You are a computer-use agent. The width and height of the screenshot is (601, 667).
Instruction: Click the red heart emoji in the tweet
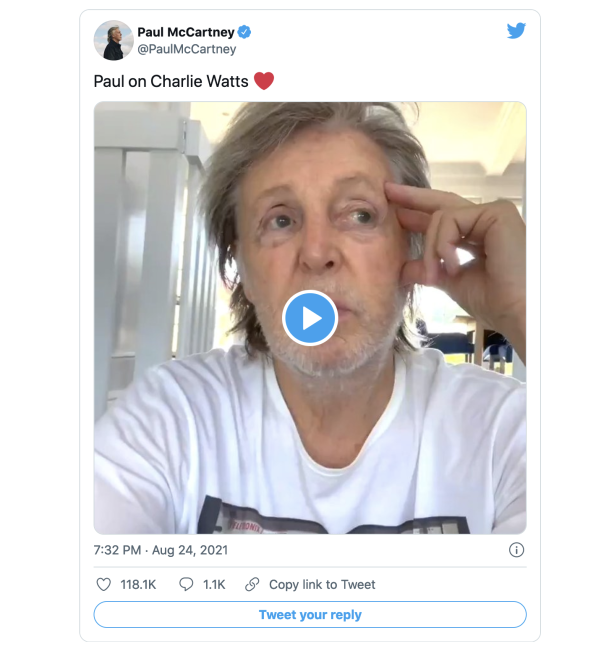(263, 81)
